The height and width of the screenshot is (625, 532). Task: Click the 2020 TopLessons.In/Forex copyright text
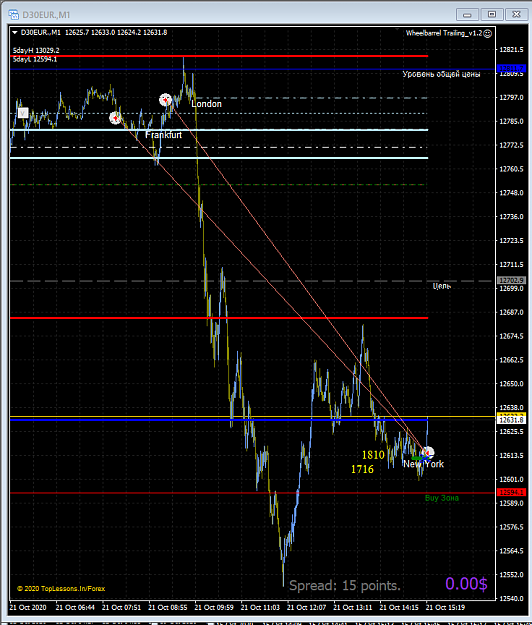61,588
